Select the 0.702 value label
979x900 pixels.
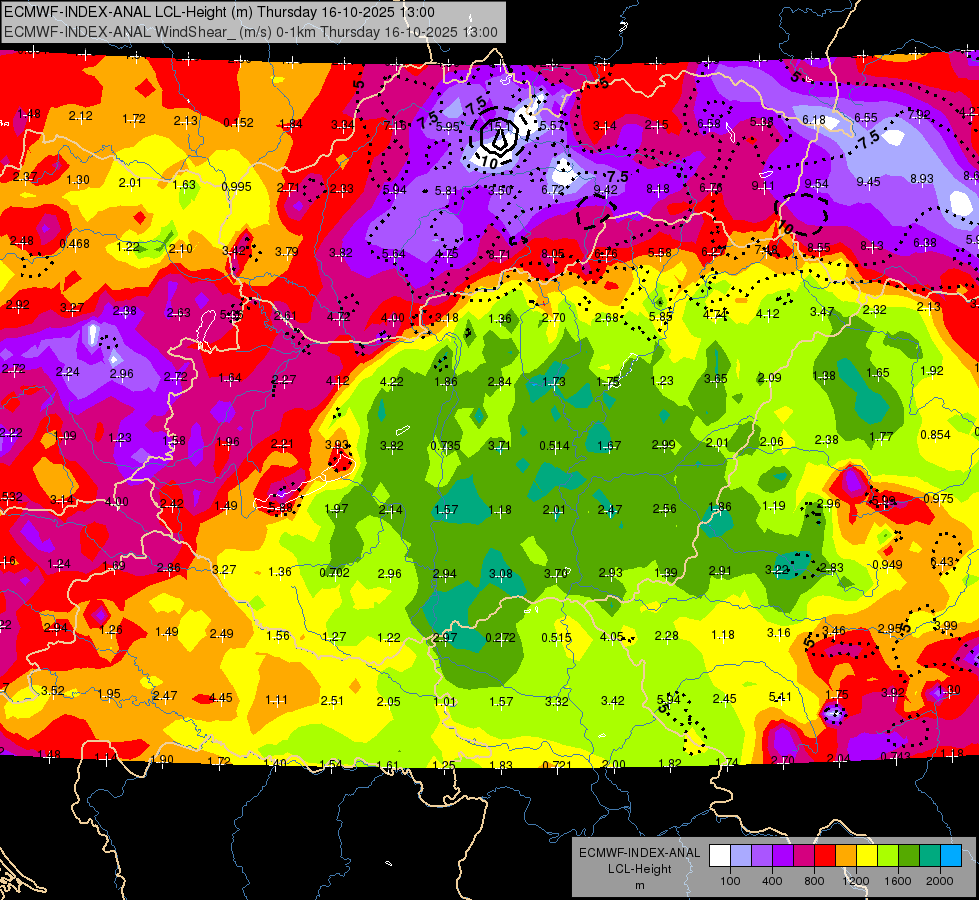(x=335, y=572)
